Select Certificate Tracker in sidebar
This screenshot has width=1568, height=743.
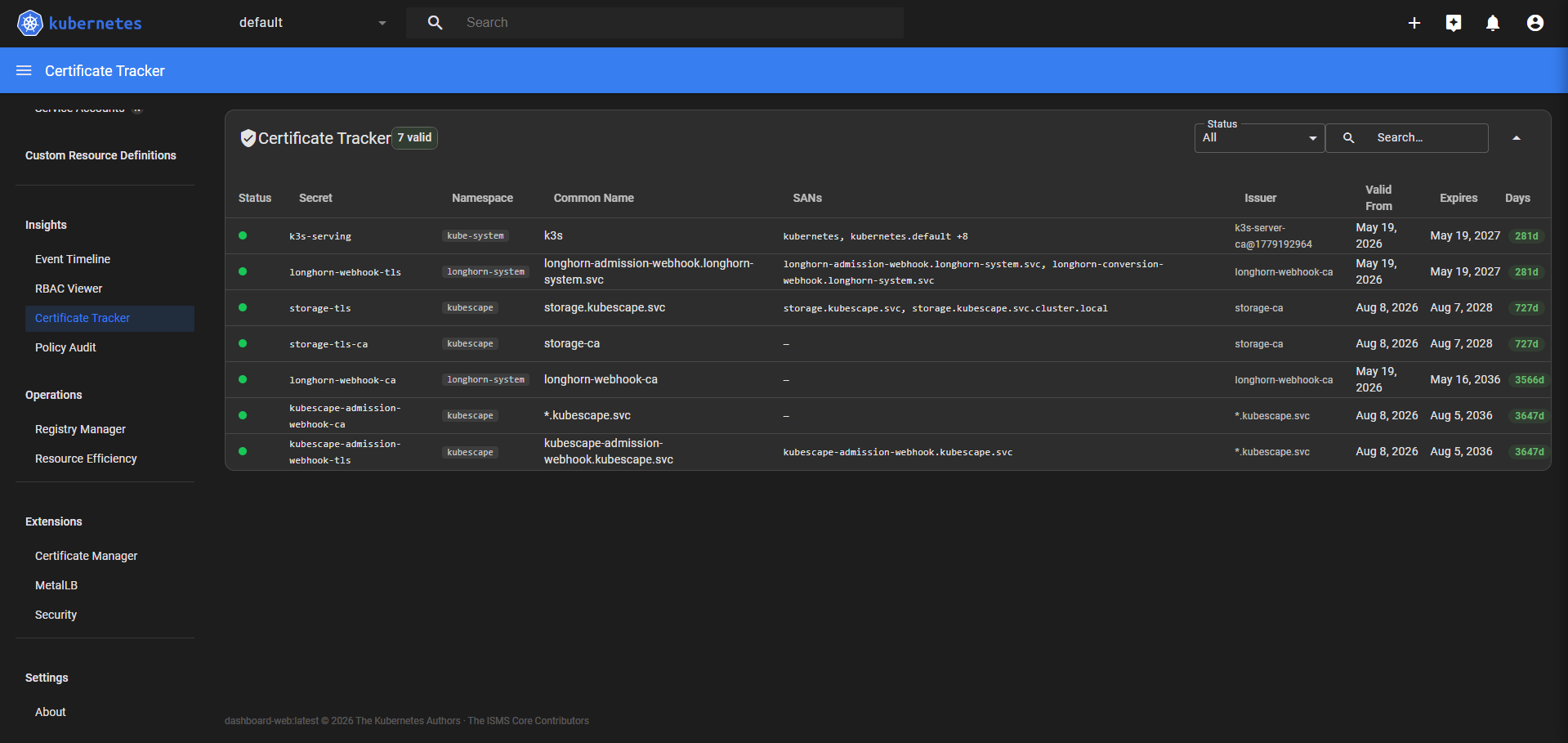[x=109, y=318]
